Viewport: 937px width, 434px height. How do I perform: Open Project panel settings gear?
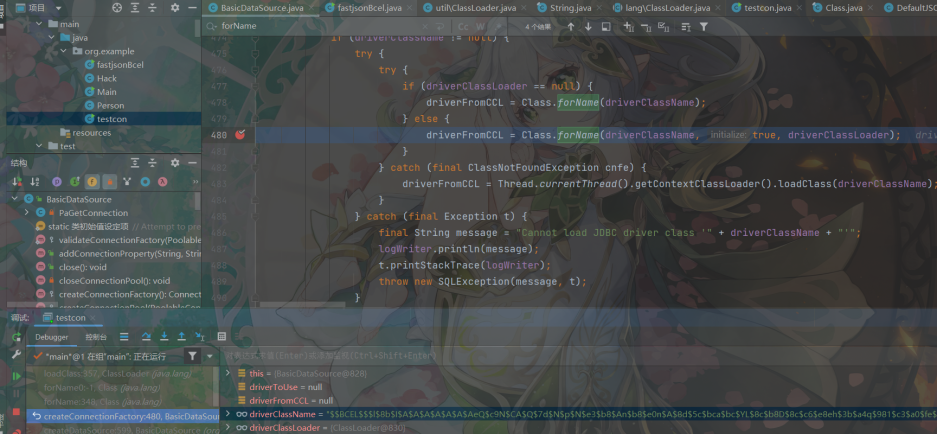click(x=174, y=8)
